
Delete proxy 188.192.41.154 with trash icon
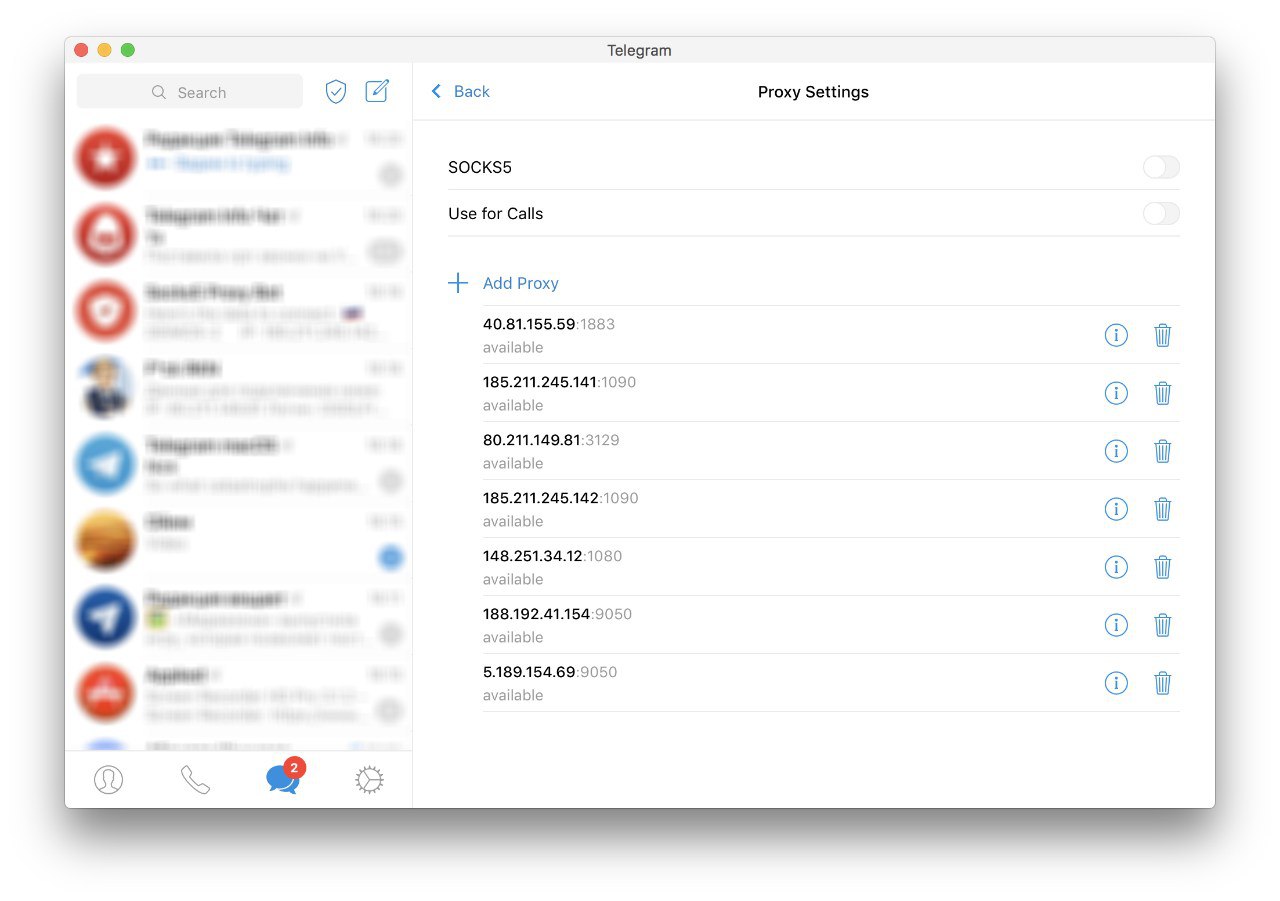[1162, 625]
